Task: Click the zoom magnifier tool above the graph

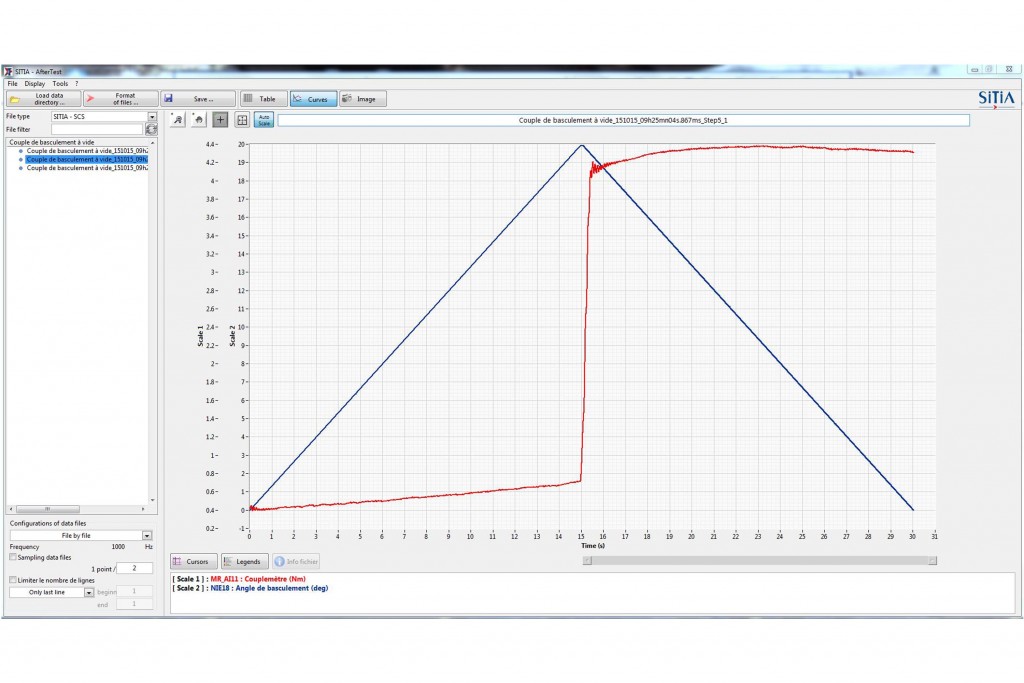Action: coord(178,120)
